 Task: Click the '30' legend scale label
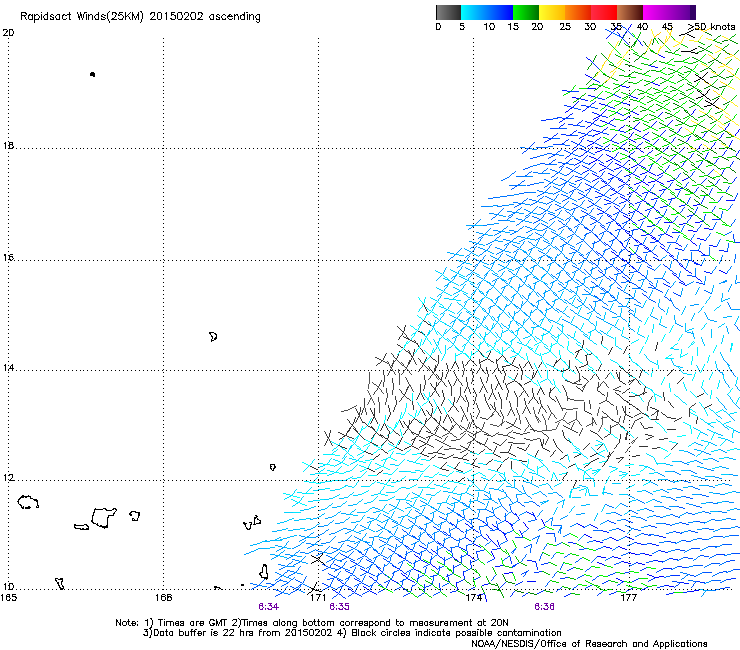pos(590,27)
